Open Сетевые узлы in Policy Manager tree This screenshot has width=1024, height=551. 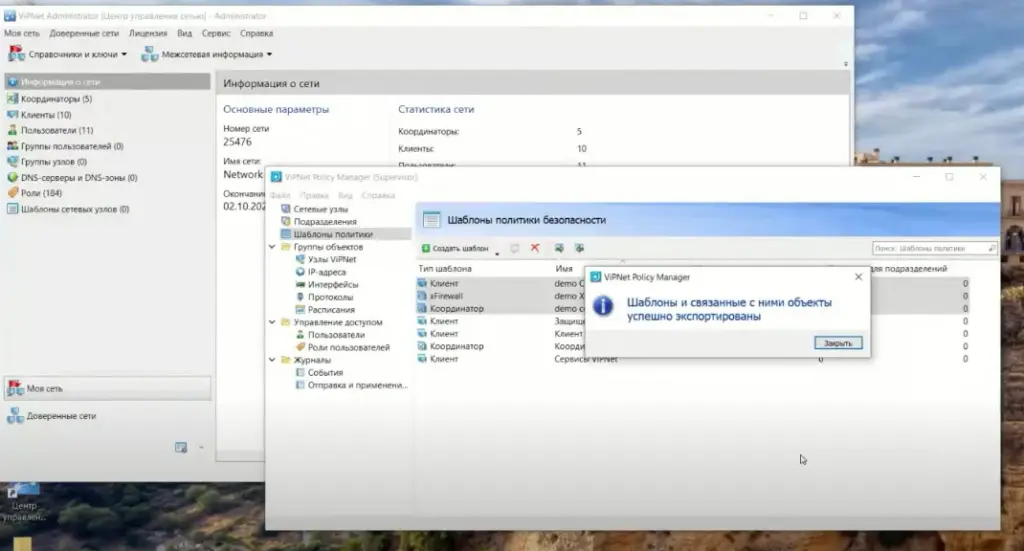coord(320,209)
